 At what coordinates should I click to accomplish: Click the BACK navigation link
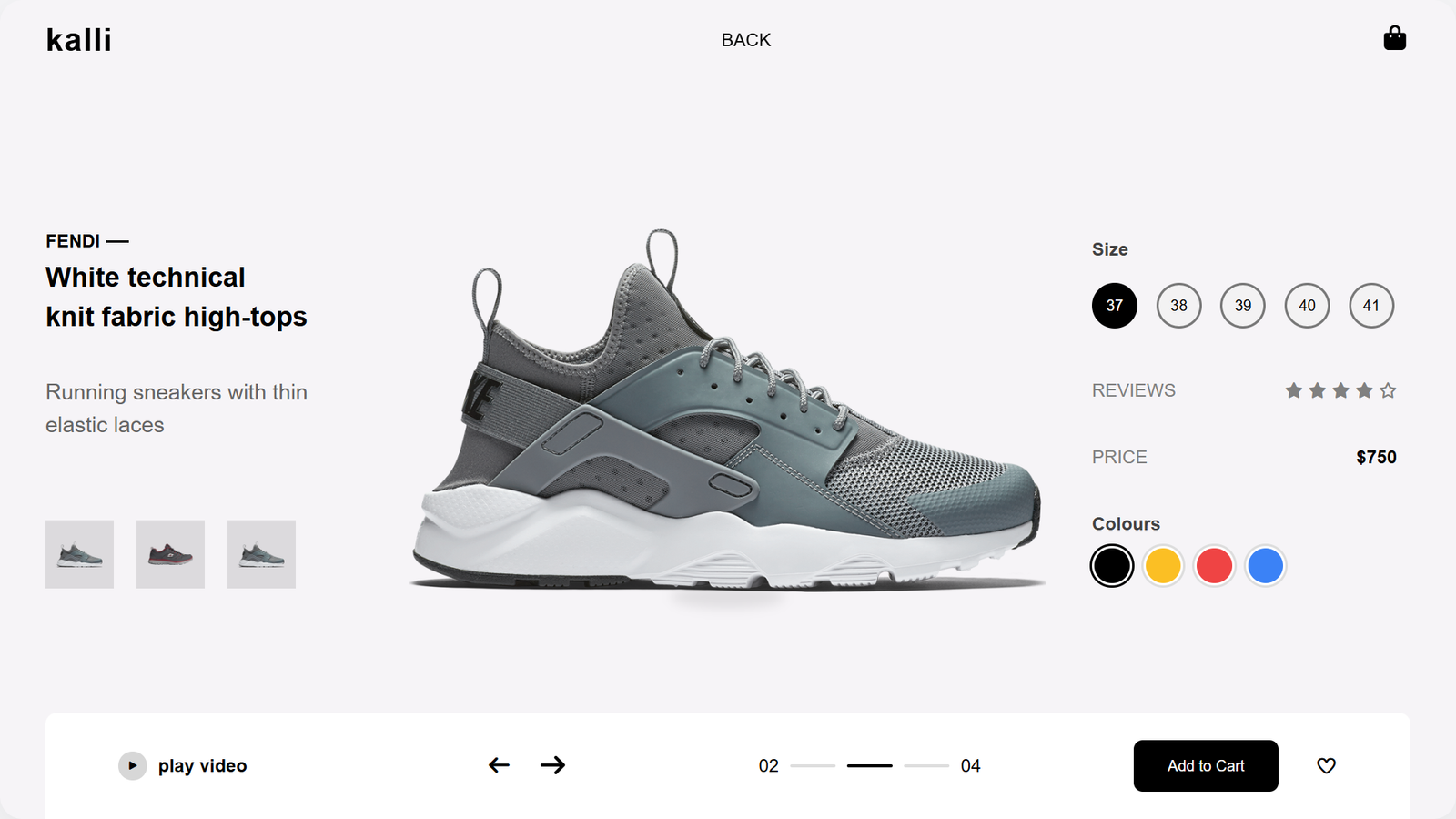pyautogui.click(x=746, y=40)
